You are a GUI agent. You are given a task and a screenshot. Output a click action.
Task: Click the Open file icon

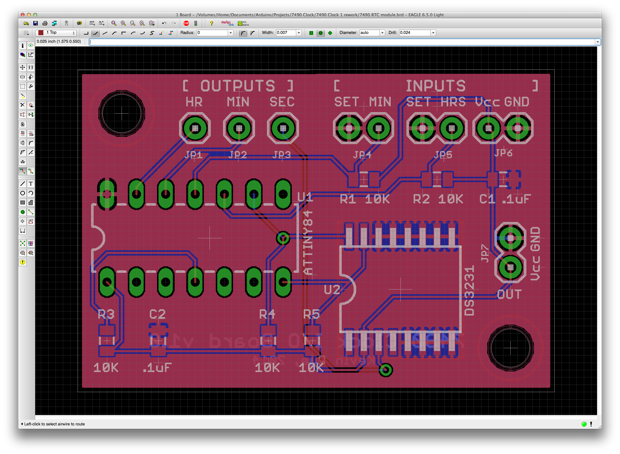[x=26, y=23]
